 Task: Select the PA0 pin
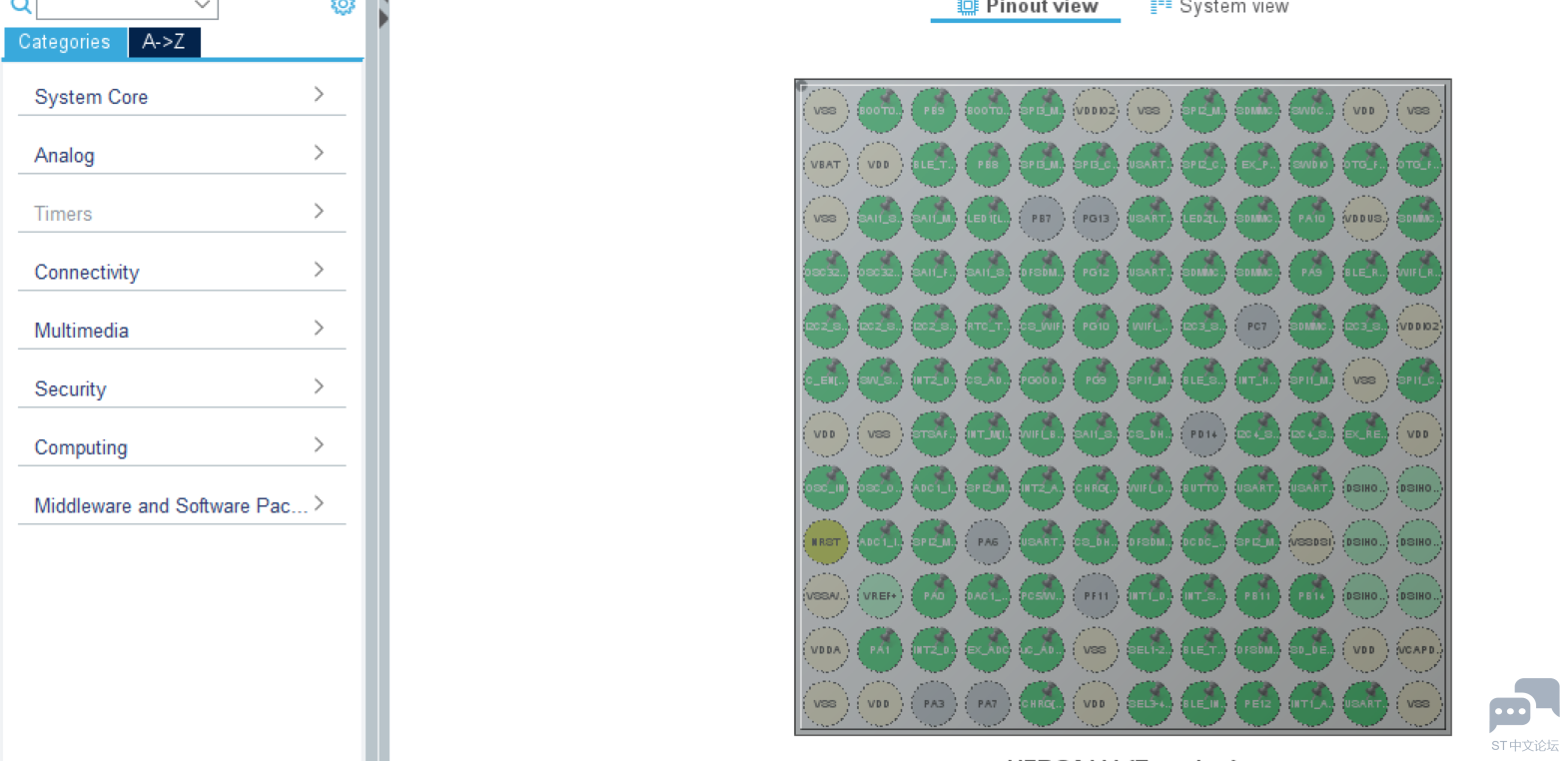pyautogui.click(x=934, y=596)
